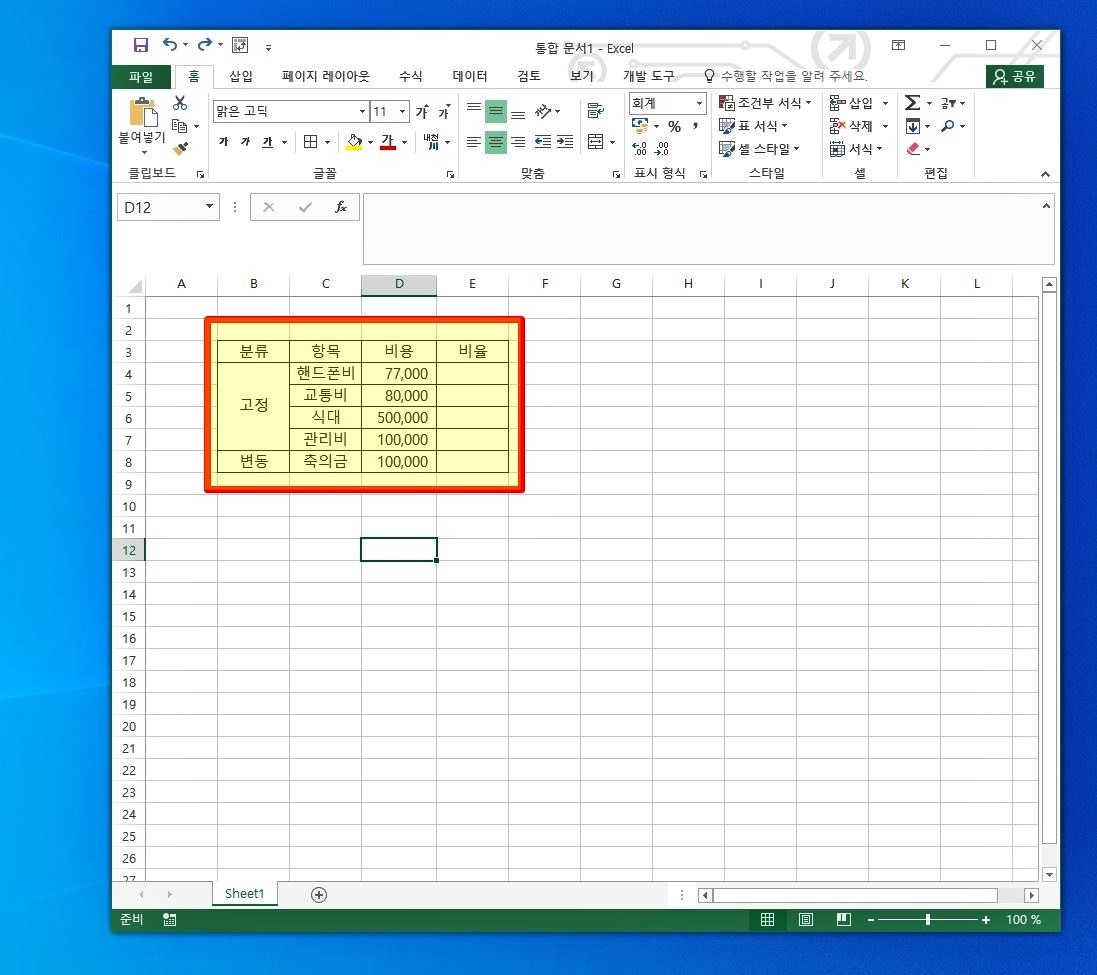The height and width of the screenshot is (975, 1097).
Task: Expand the formula bar
Action: point(1046,206)
